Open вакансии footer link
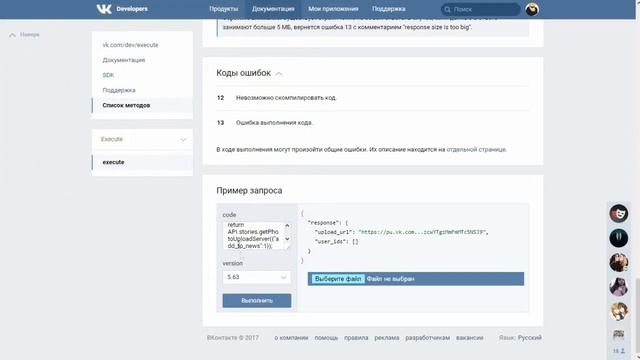The image size is (640, 360). click(x=469, y=338)
